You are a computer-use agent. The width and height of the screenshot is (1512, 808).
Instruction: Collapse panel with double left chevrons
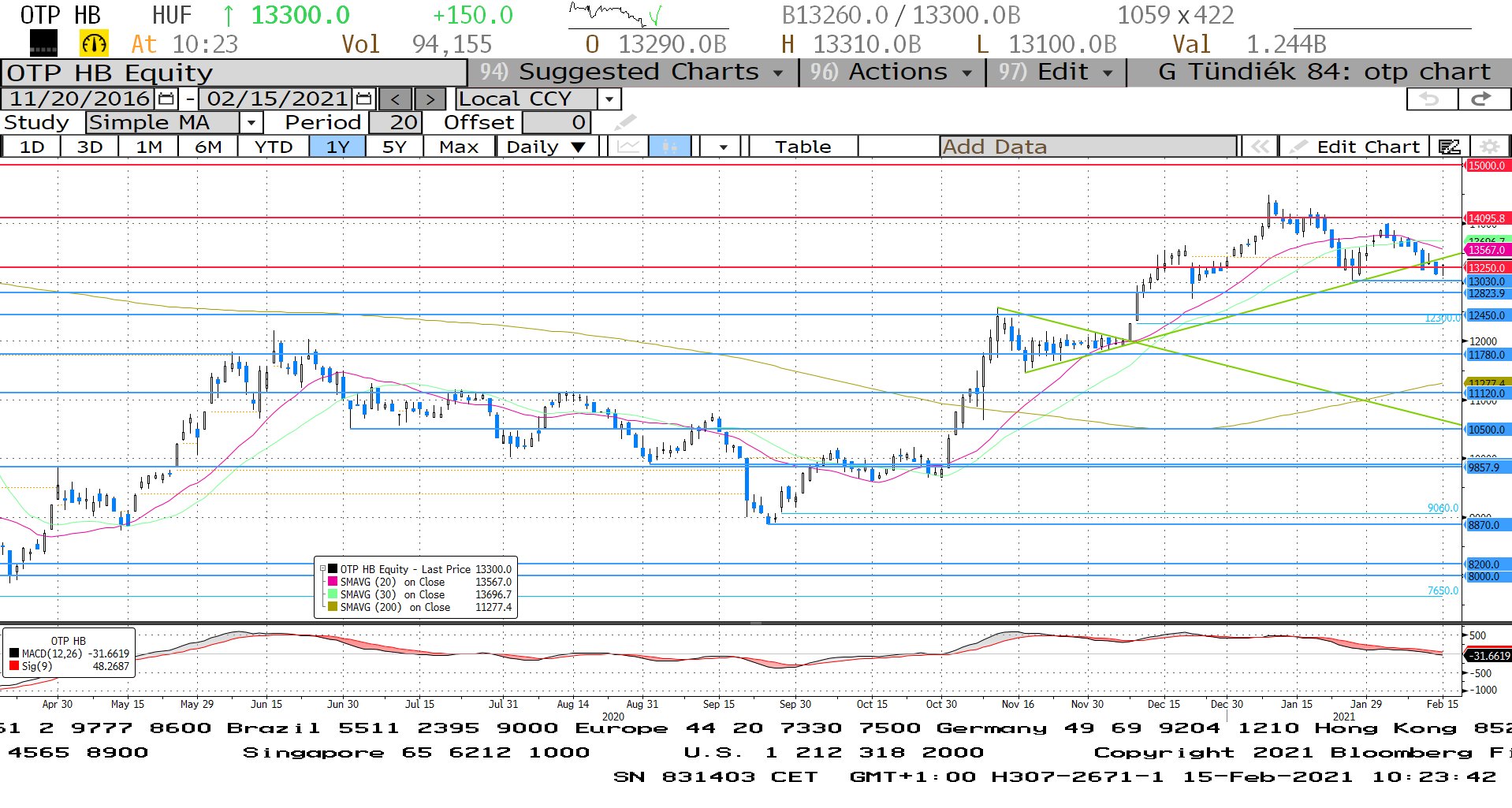(1260, 147)
